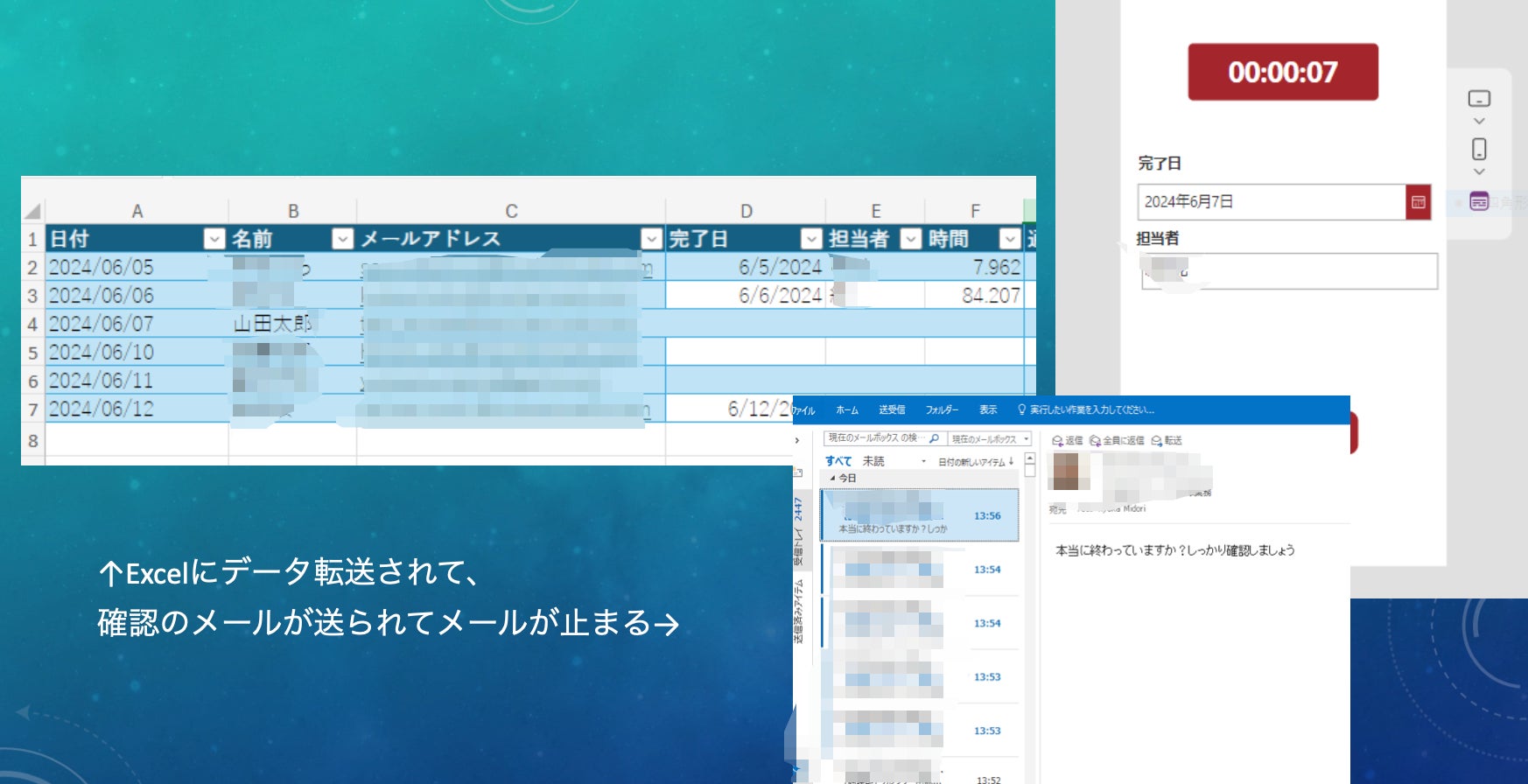
Task: Click the message list scrollbar up arrow
Action: (1030, 458)
